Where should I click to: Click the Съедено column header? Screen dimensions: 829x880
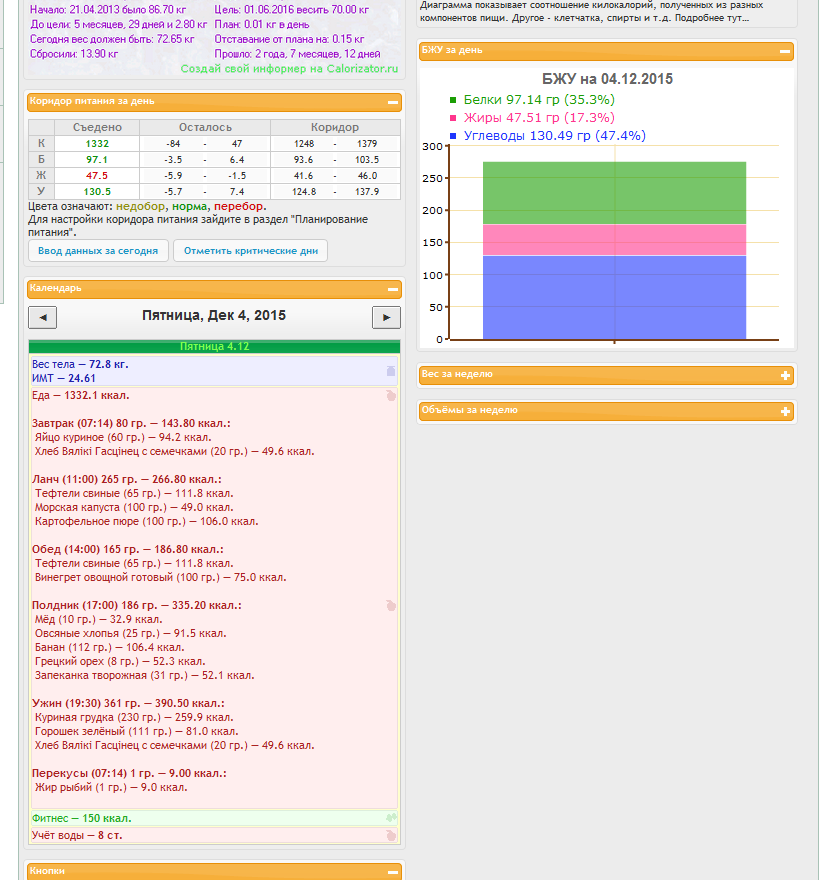[97, 127]
